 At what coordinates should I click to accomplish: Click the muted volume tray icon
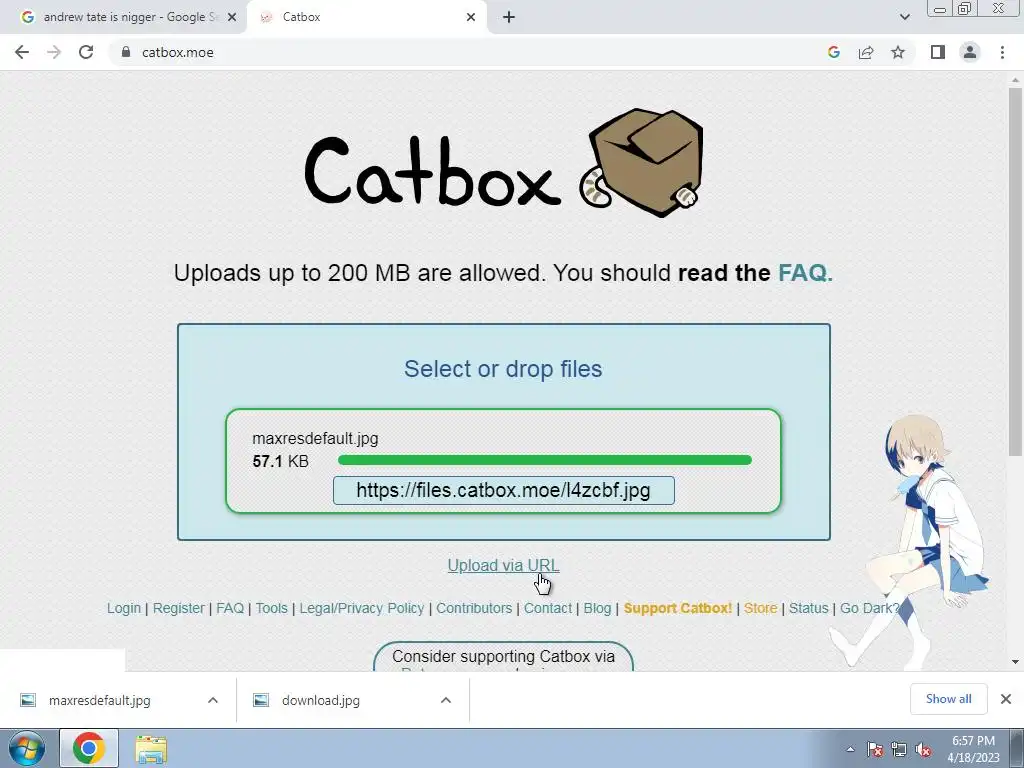tap(923, 749)
